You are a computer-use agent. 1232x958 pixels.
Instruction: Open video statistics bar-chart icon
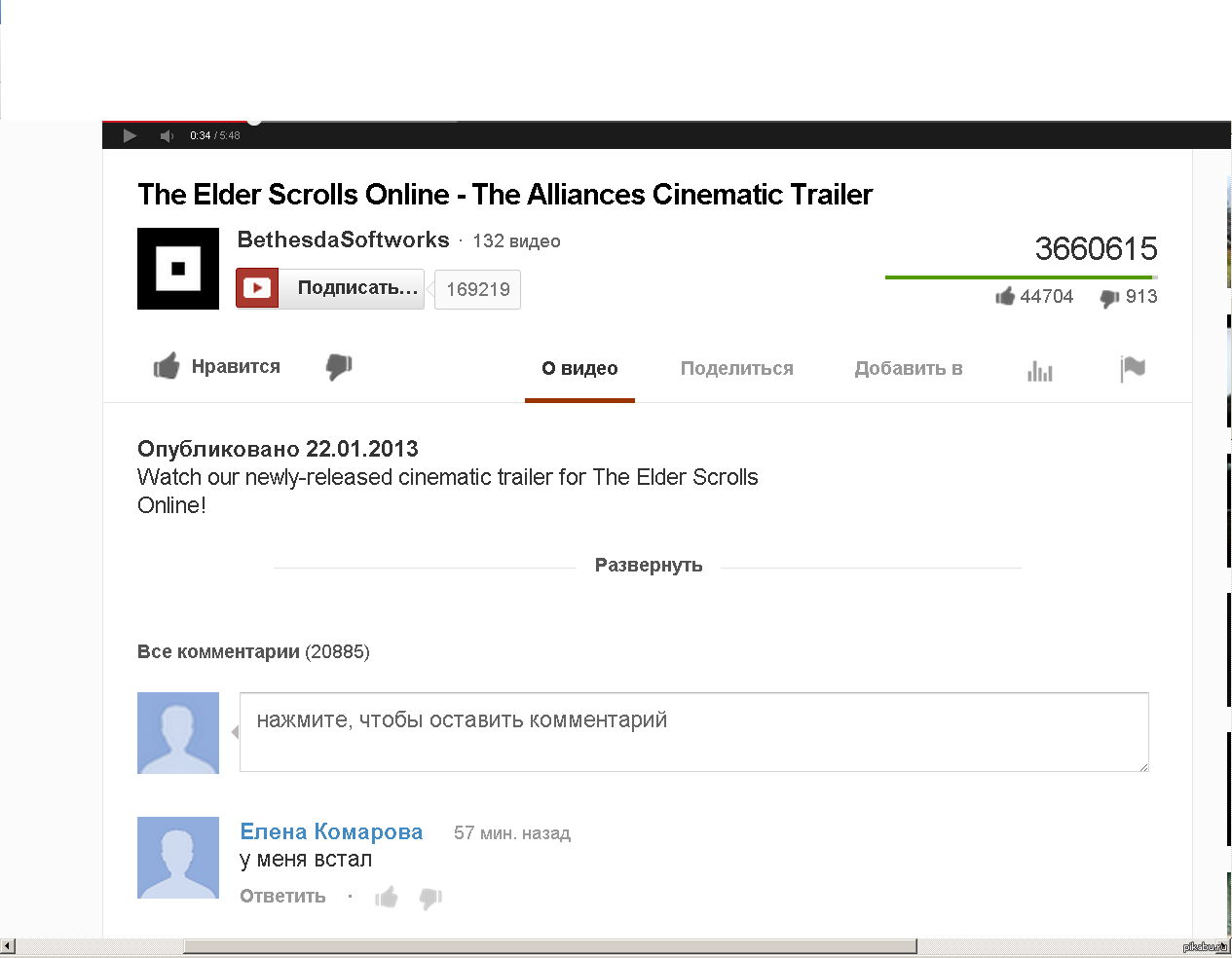point(1040,370)
